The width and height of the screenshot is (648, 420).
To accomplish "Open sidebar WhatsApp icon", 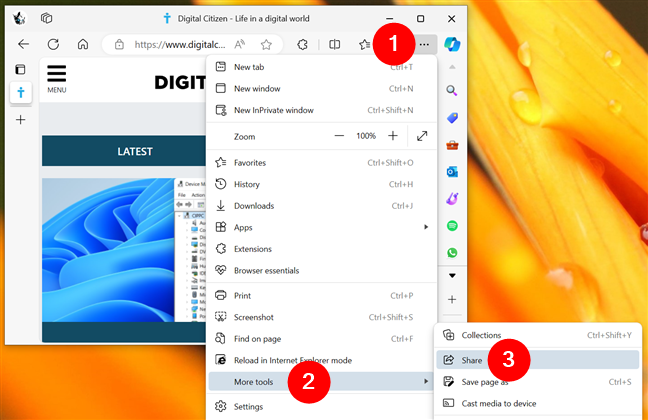I will (x=452, y=253).
